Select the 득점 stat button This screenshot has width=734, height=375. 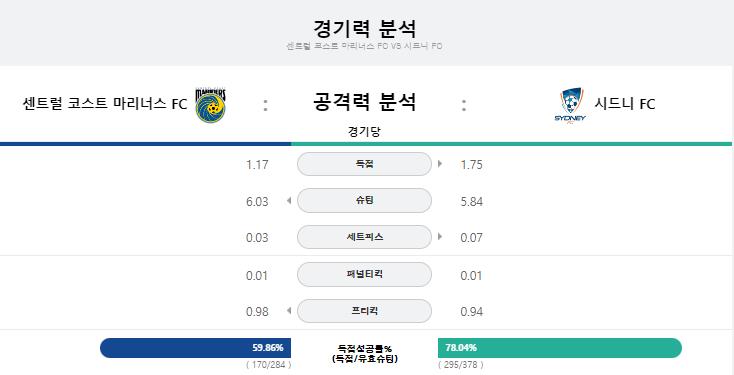click(x=364, y=164)
